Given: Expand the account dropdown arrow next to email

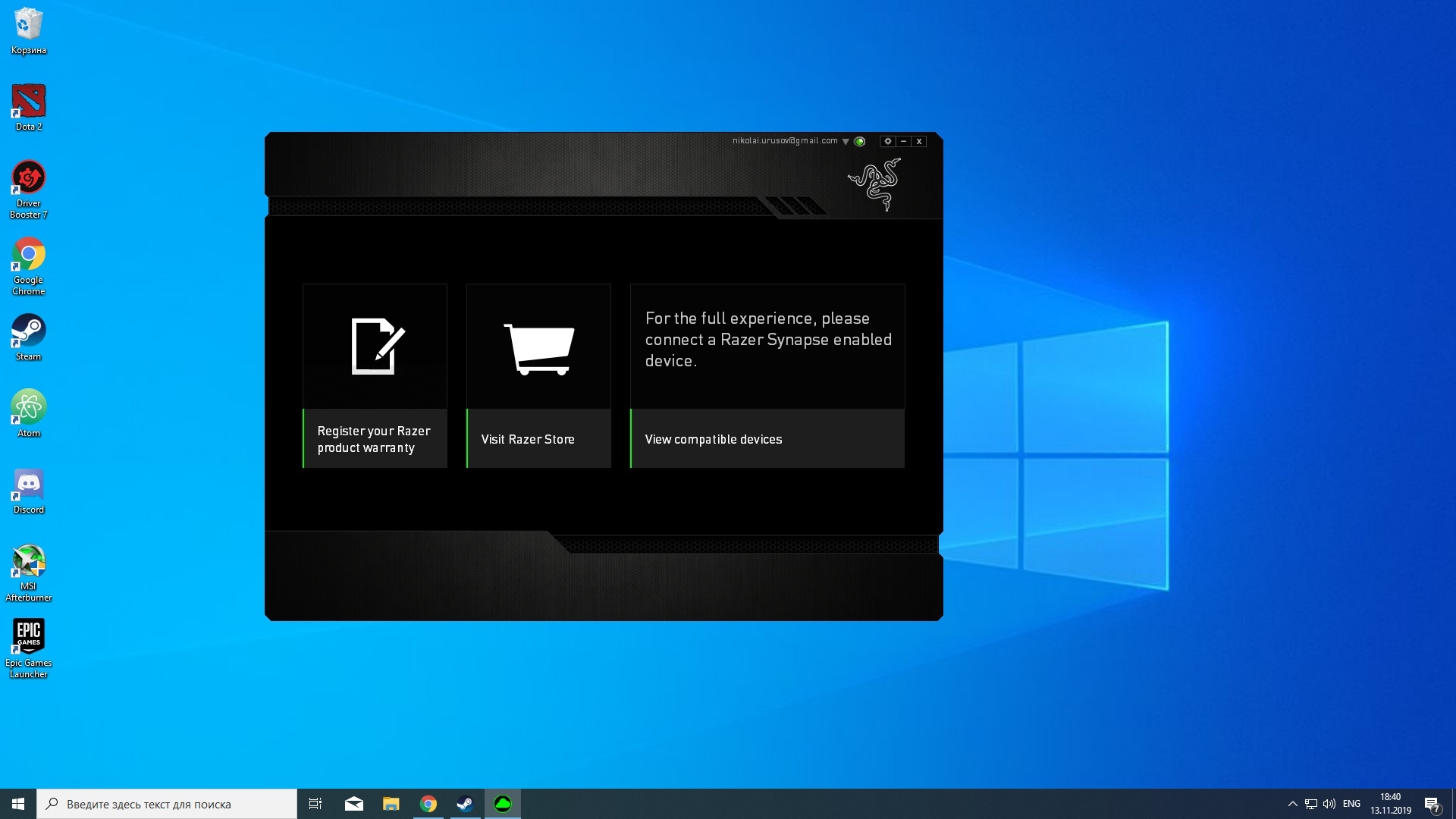Looking at the screenshot, I should pos(846,142).
